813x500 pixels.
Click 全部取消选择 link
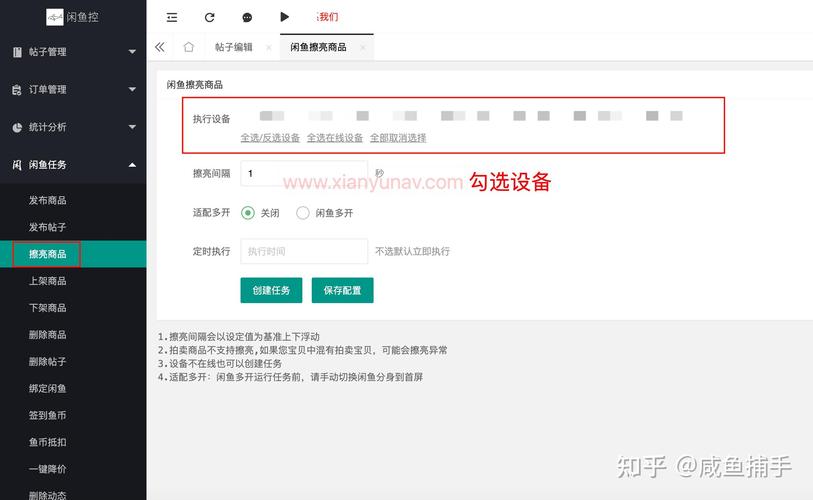pos(398,138)
